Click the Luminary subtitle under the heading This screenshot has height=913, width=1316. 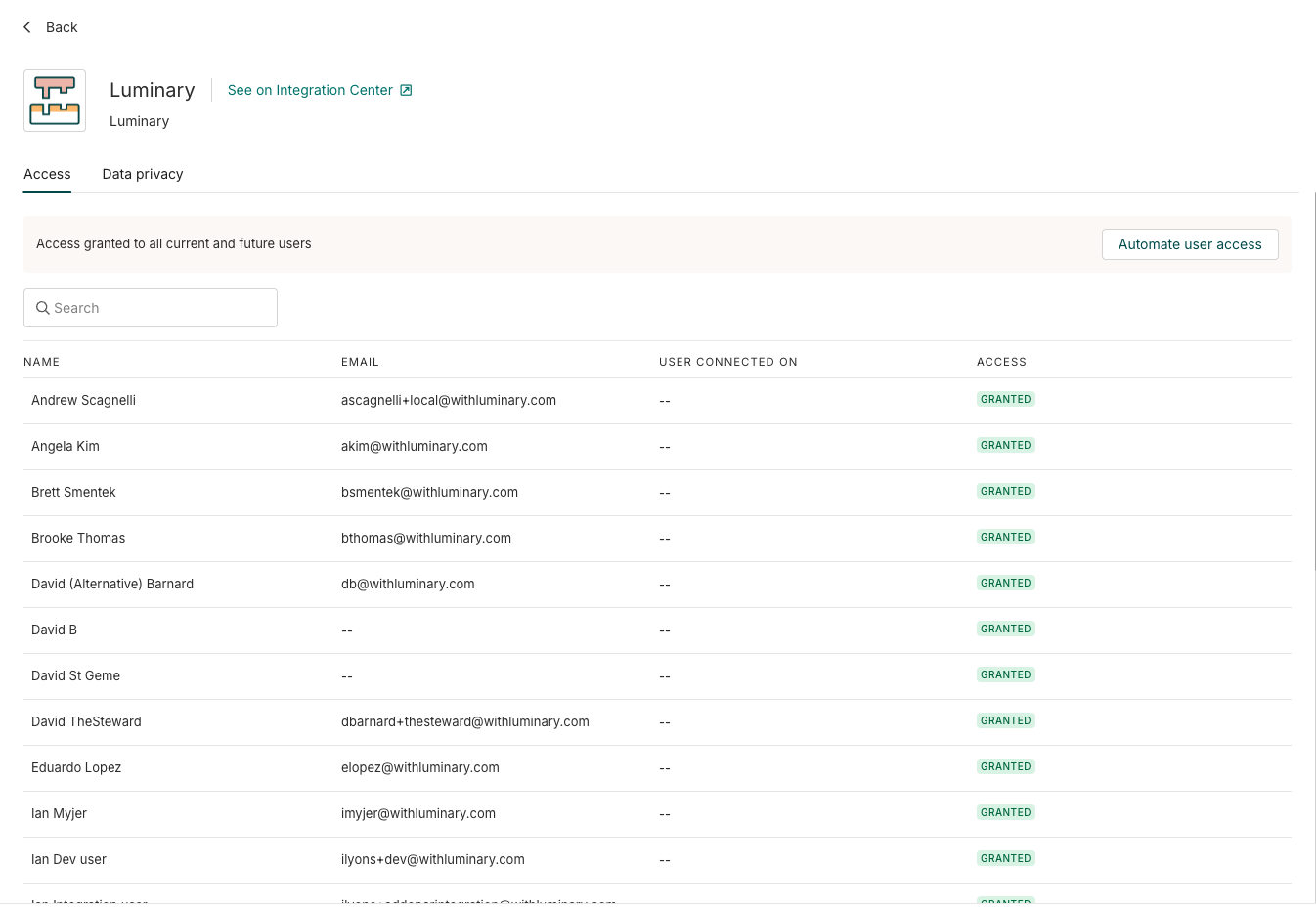[140, 121]
